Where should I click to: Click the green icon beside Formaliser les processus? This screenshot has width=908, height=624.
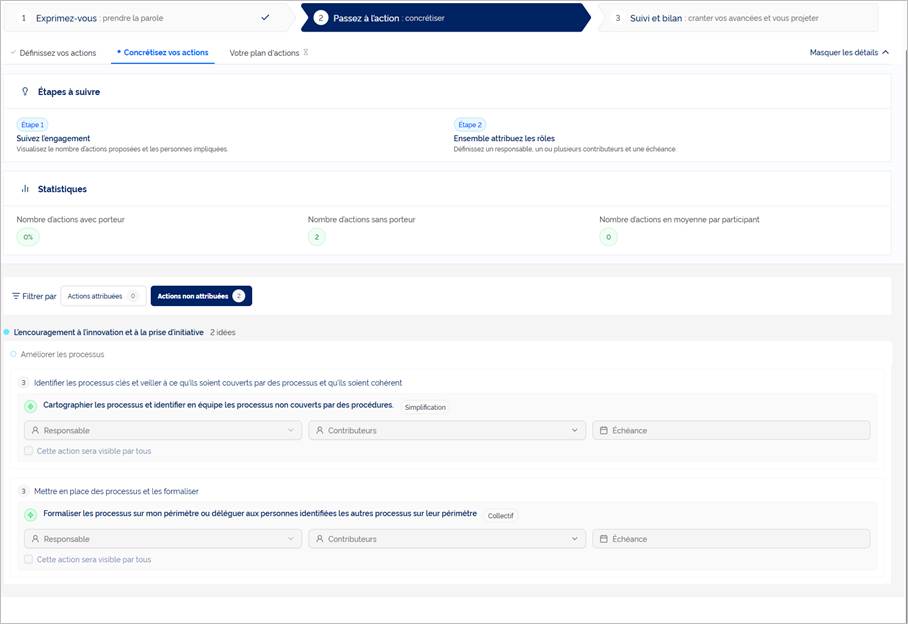click(x=31, y=515)
